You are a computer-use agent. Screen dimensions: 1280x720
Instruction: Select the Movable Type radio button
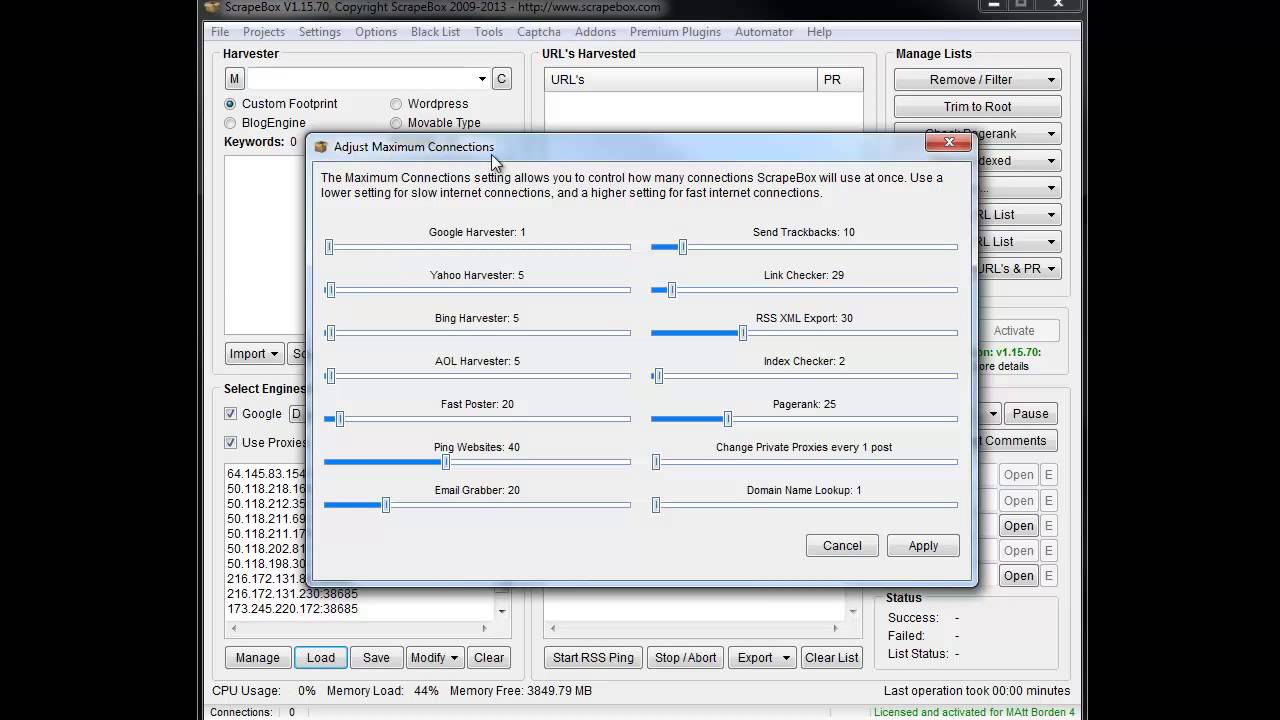pos(396,123)
